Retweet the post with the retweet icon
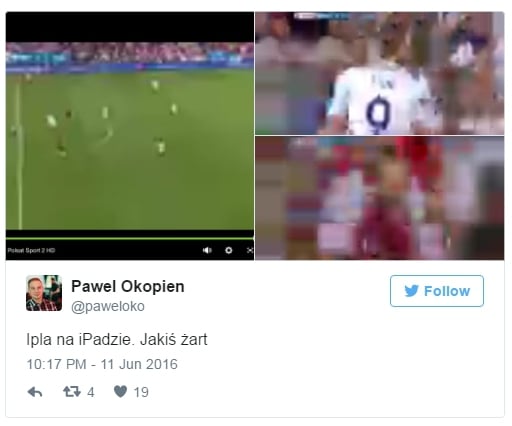512x426 pixels. pyautogui.click(x=72, y=392)
